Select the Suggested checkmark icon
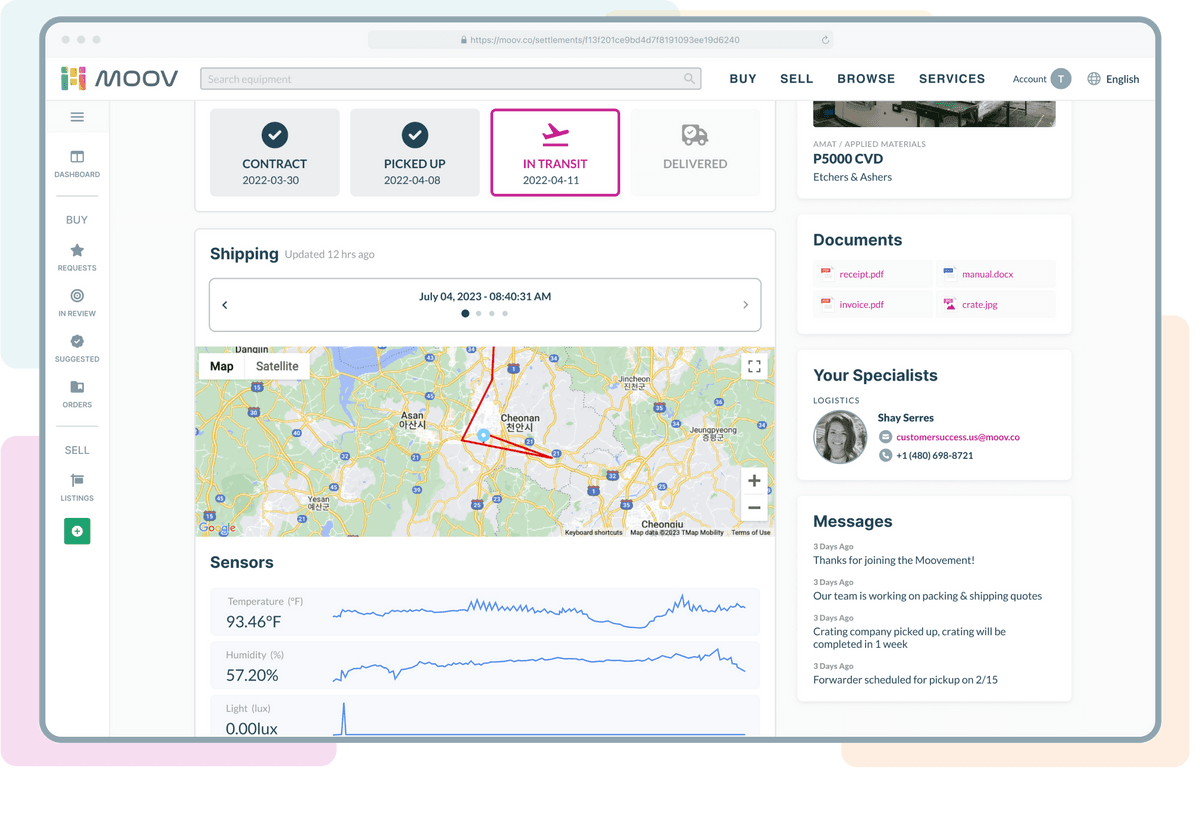 pos(77,342)
